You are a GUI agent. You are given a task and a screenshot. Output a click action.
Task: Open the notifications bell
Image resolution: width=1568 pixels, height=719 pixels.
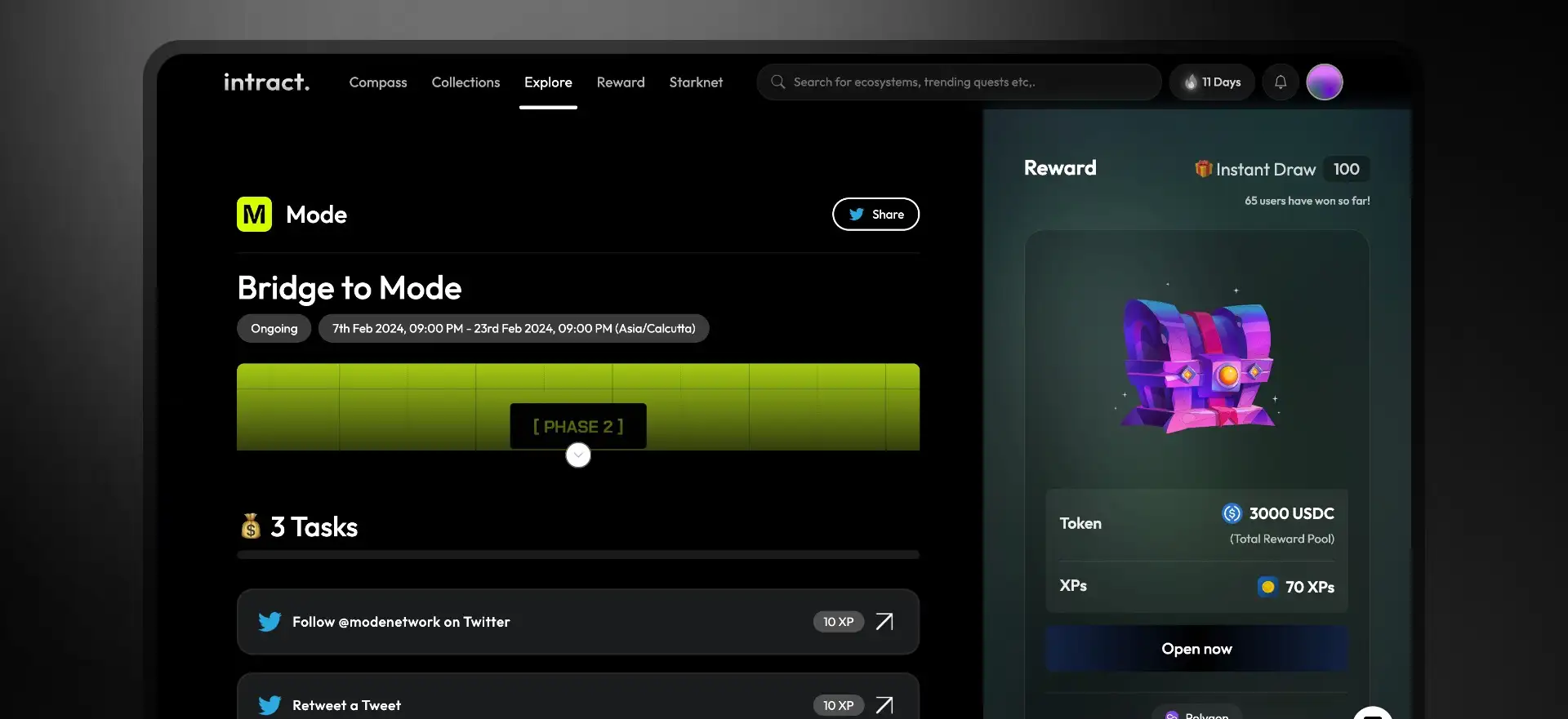pos(1280,82)
